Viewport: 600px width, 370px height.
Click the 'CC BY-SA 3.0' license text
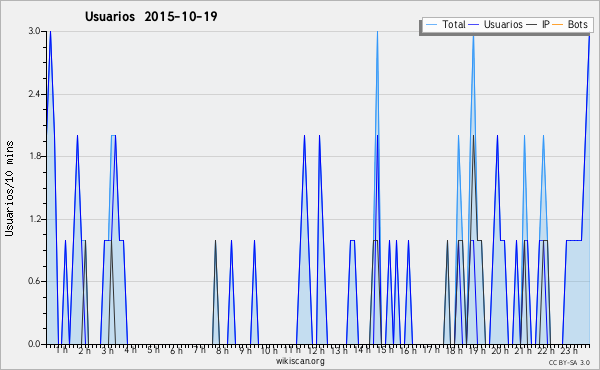click(x=569, y=362)
